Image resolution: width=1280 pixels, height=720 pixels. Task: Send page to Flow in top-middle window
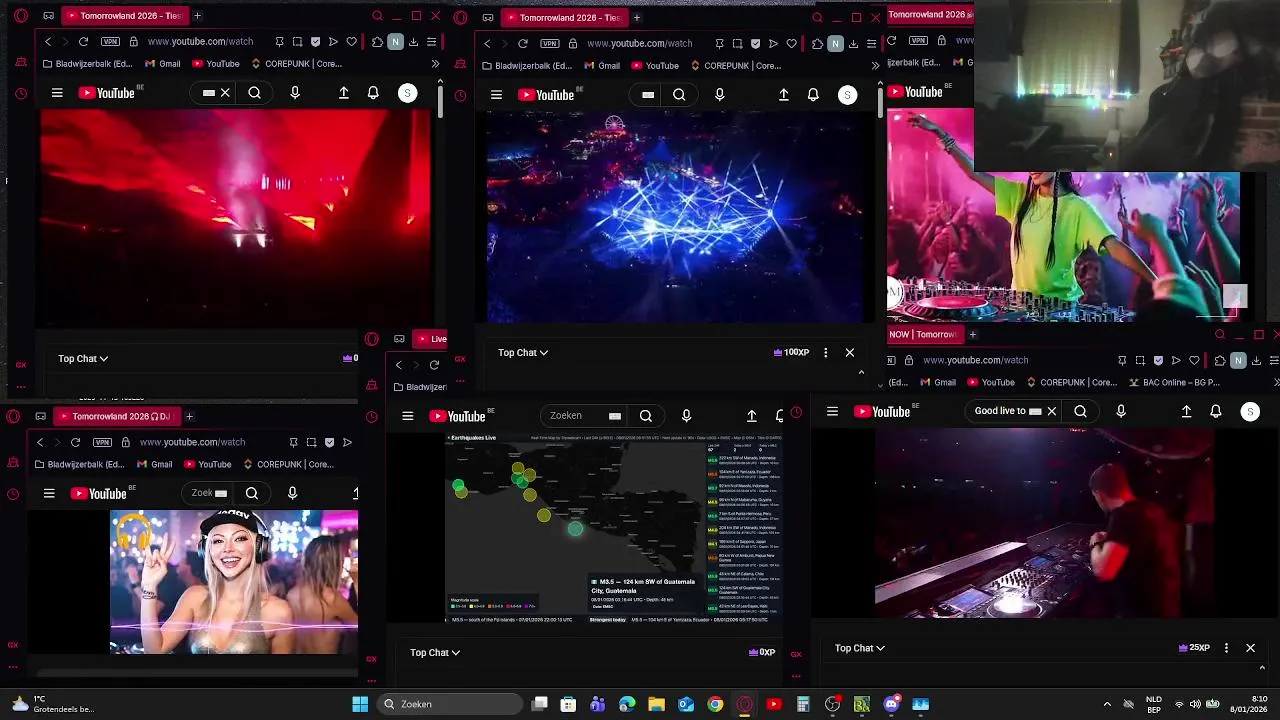773,43
